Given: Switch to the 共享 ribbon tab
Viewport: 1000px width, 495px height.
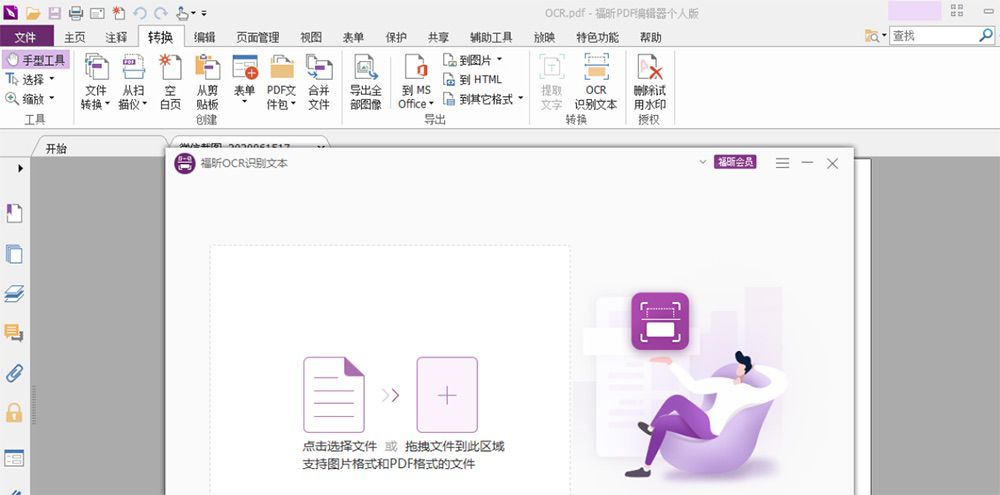Looking at the screenshot, I should point(438,38).
